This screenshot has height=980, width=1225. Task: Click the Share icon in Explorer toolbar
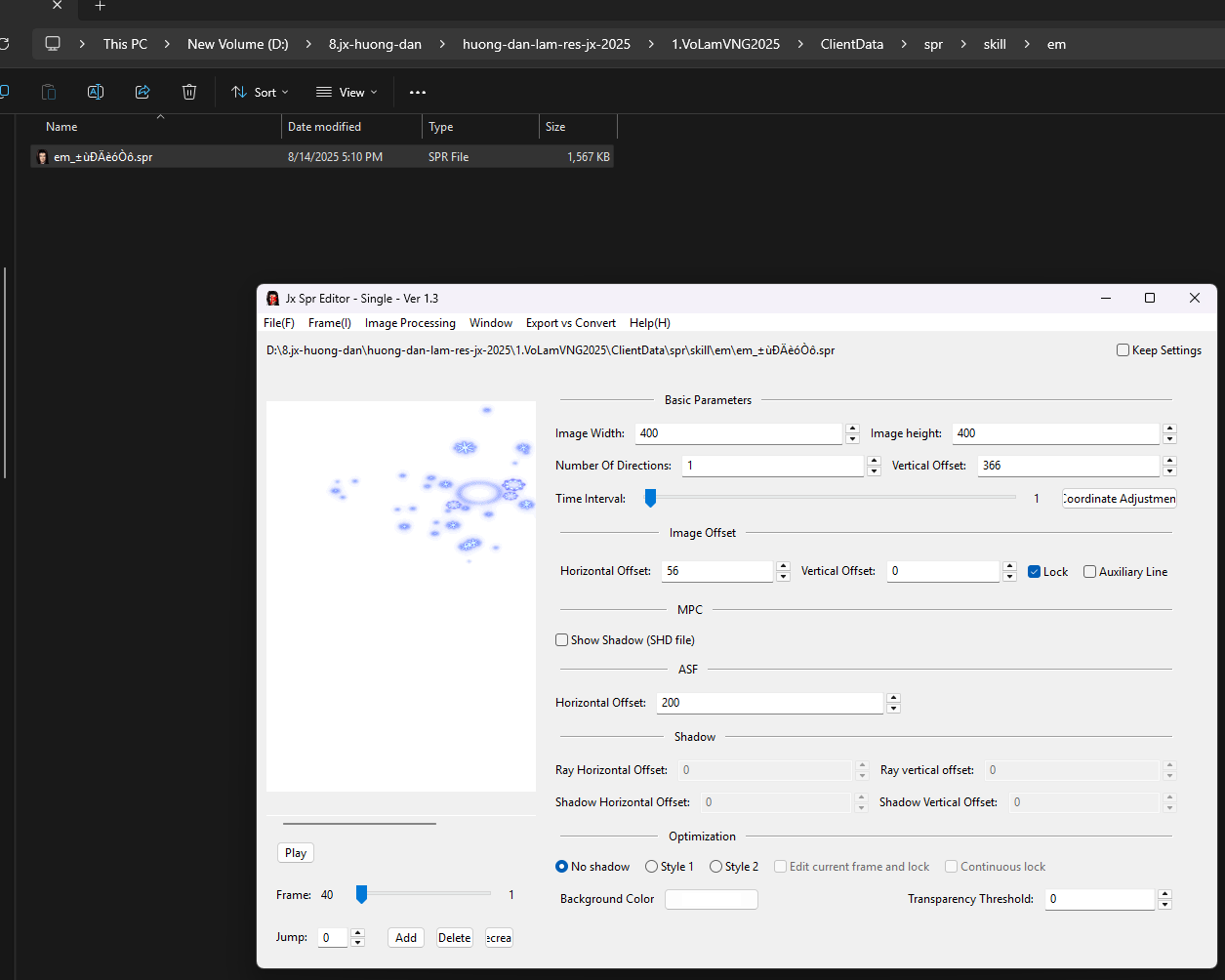(x=143, y=92)
